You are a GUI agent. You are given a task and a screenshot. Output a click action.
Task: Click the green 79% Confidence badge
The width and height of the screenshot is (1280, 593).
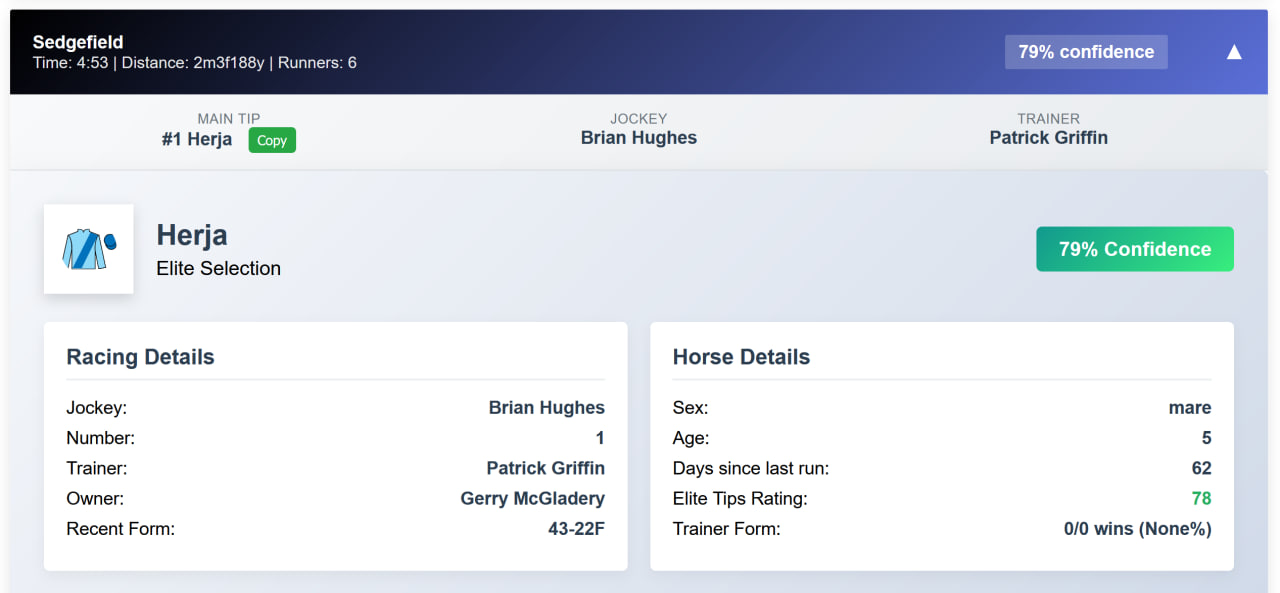1135,249
